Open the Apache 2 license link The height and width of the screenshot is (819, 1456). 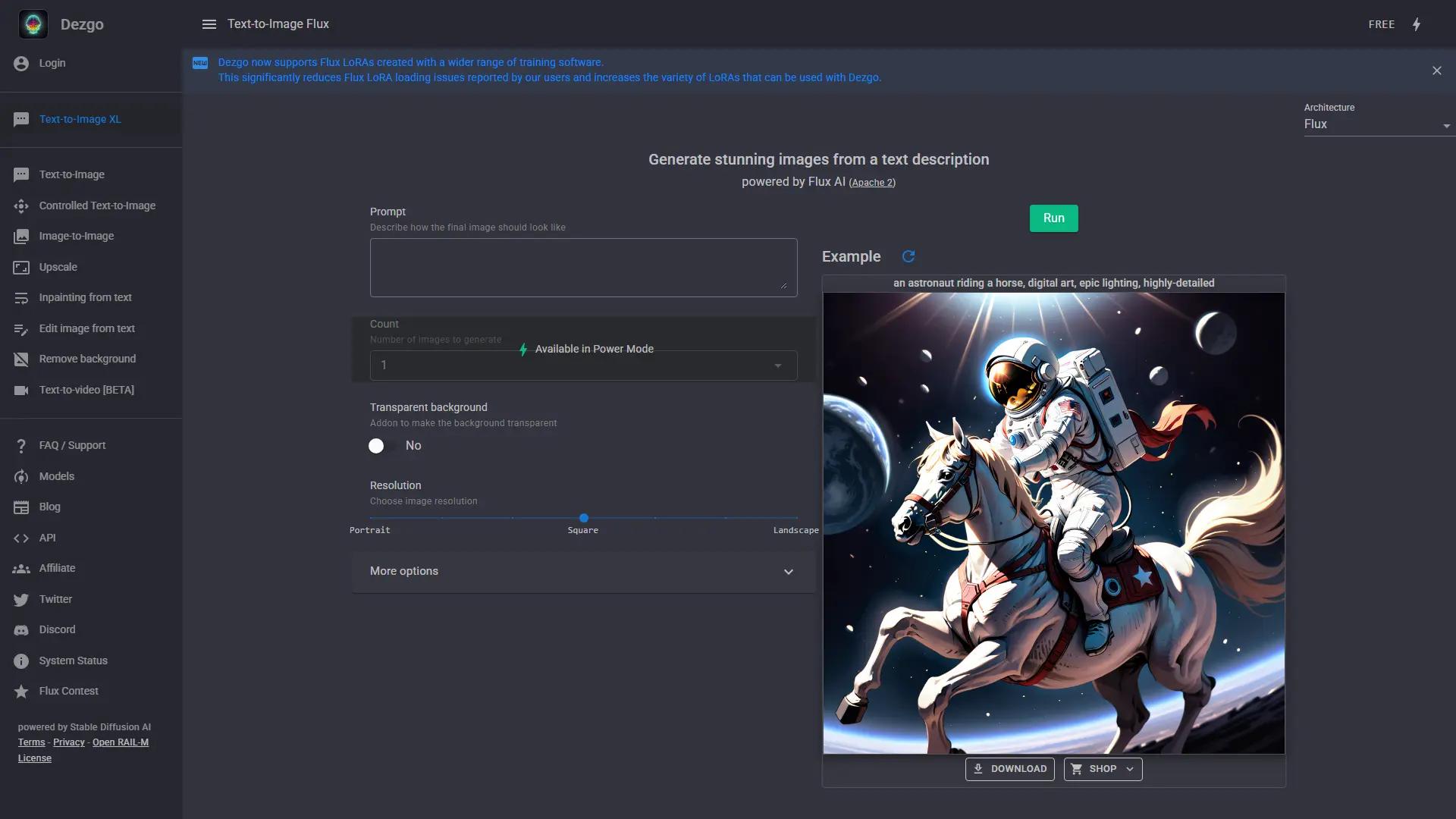pyautogui.click(x=873, y=182)
